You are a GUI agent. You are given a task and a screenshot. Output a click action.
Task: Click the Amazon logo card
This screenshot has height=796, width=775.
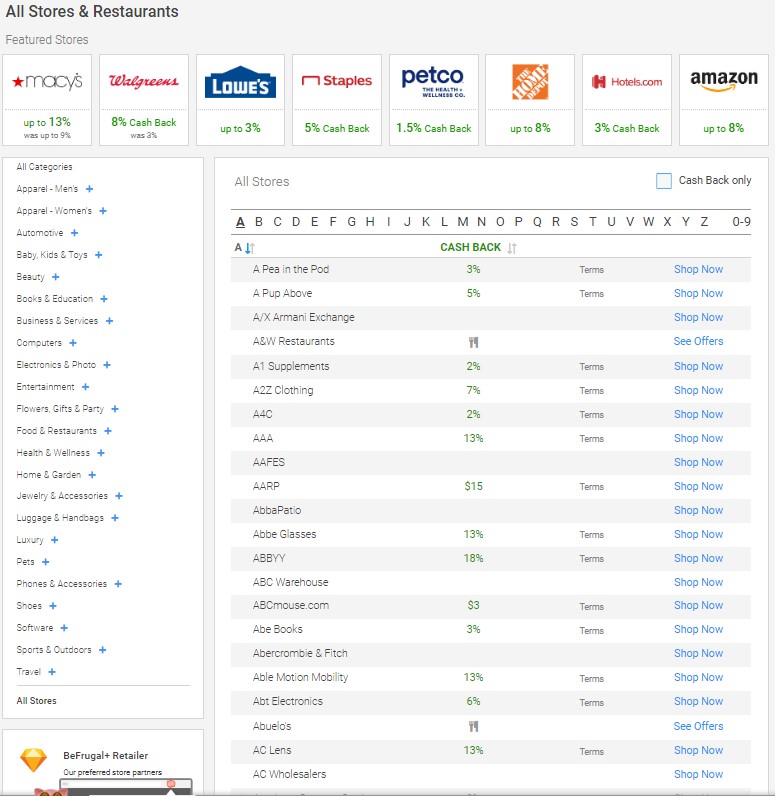click(724, 100)
